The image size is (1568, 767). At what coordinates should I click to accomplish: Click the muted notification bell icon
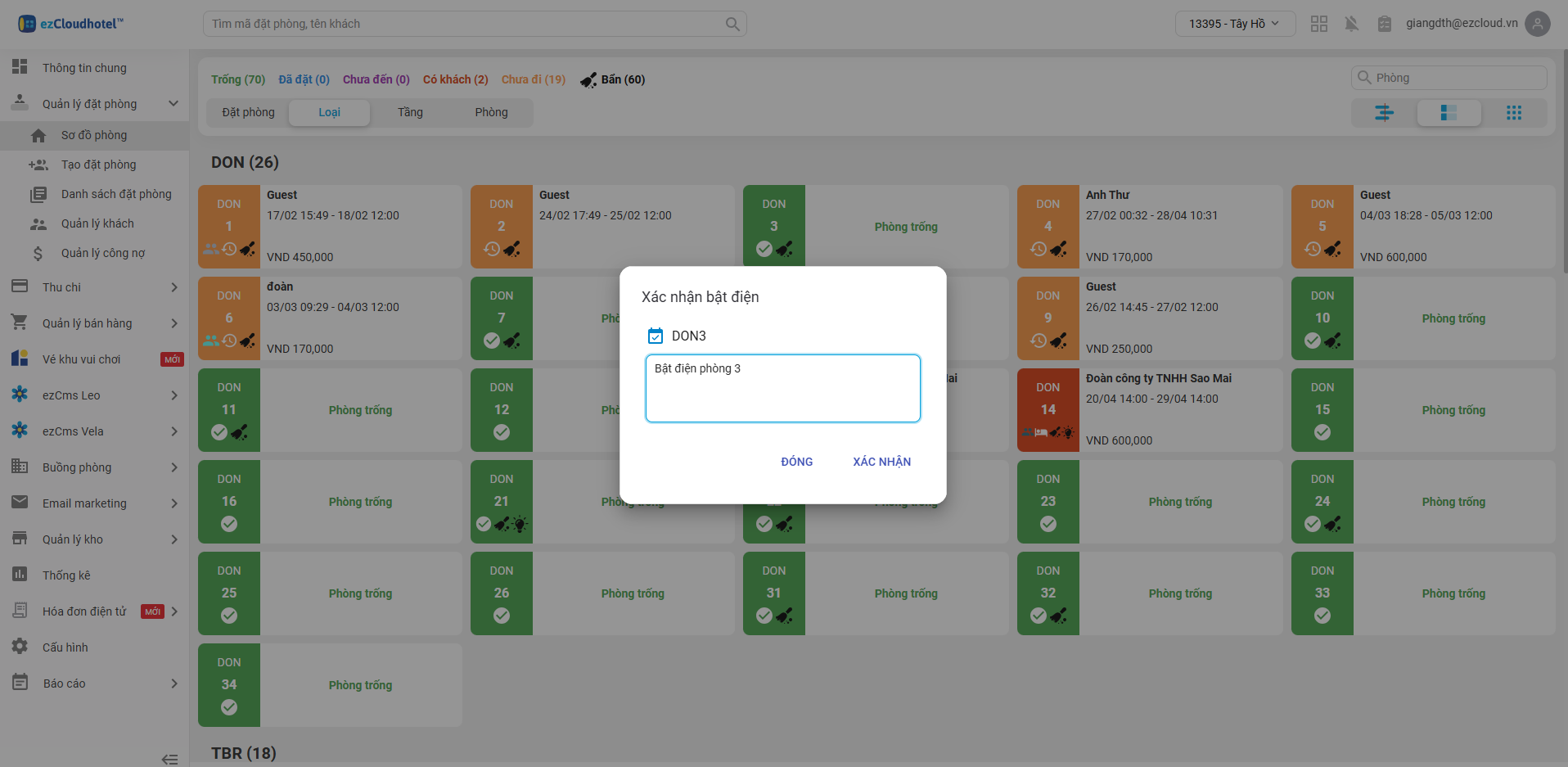[x=1351, y=24]
